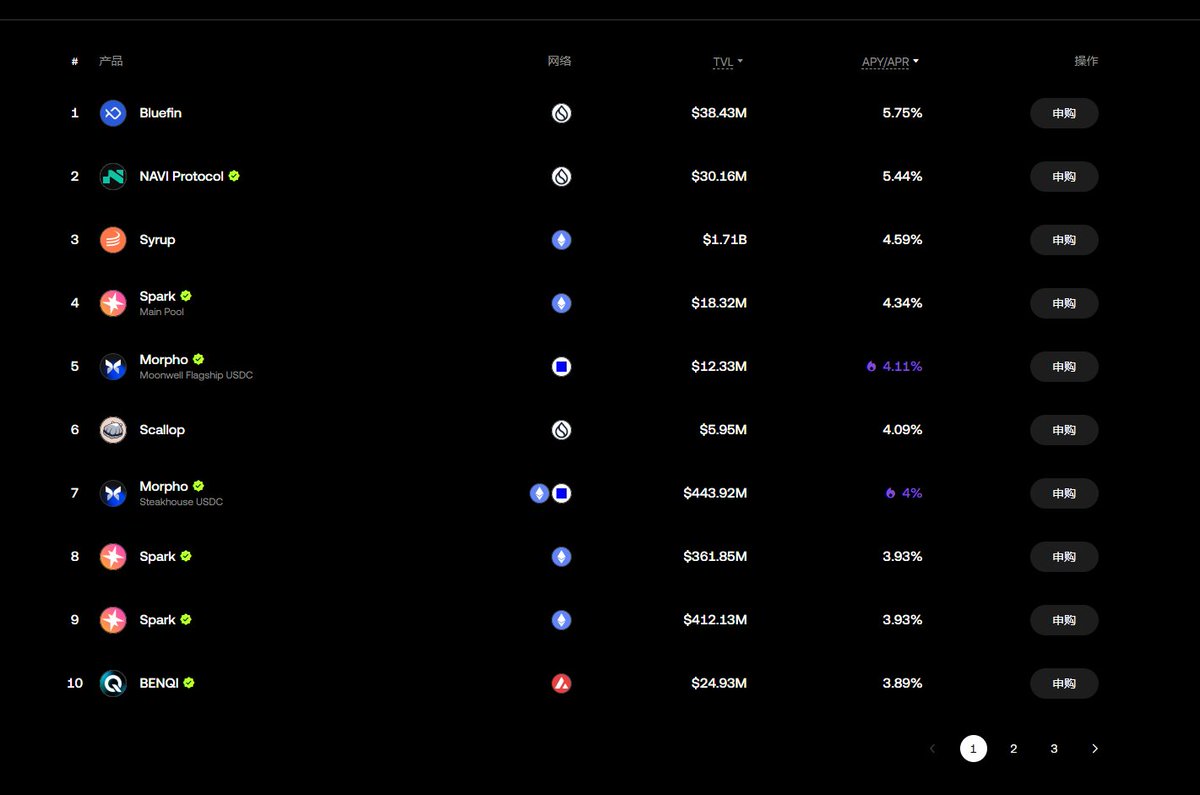Click the Moonwell Flagship USDC subtitle
This screenshot has height=795, width=1200.
[196, 376]
